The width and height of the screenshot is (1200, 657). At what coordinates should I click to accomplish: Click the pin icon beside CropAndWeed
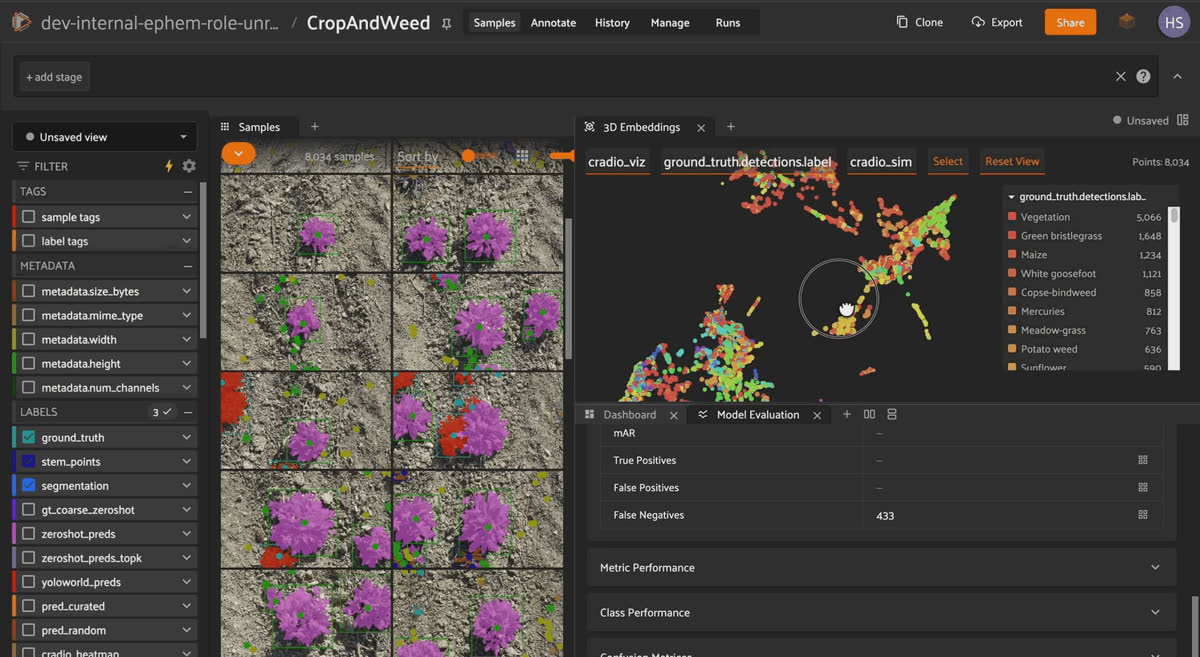pyautogui.click(x=446, y=23)
